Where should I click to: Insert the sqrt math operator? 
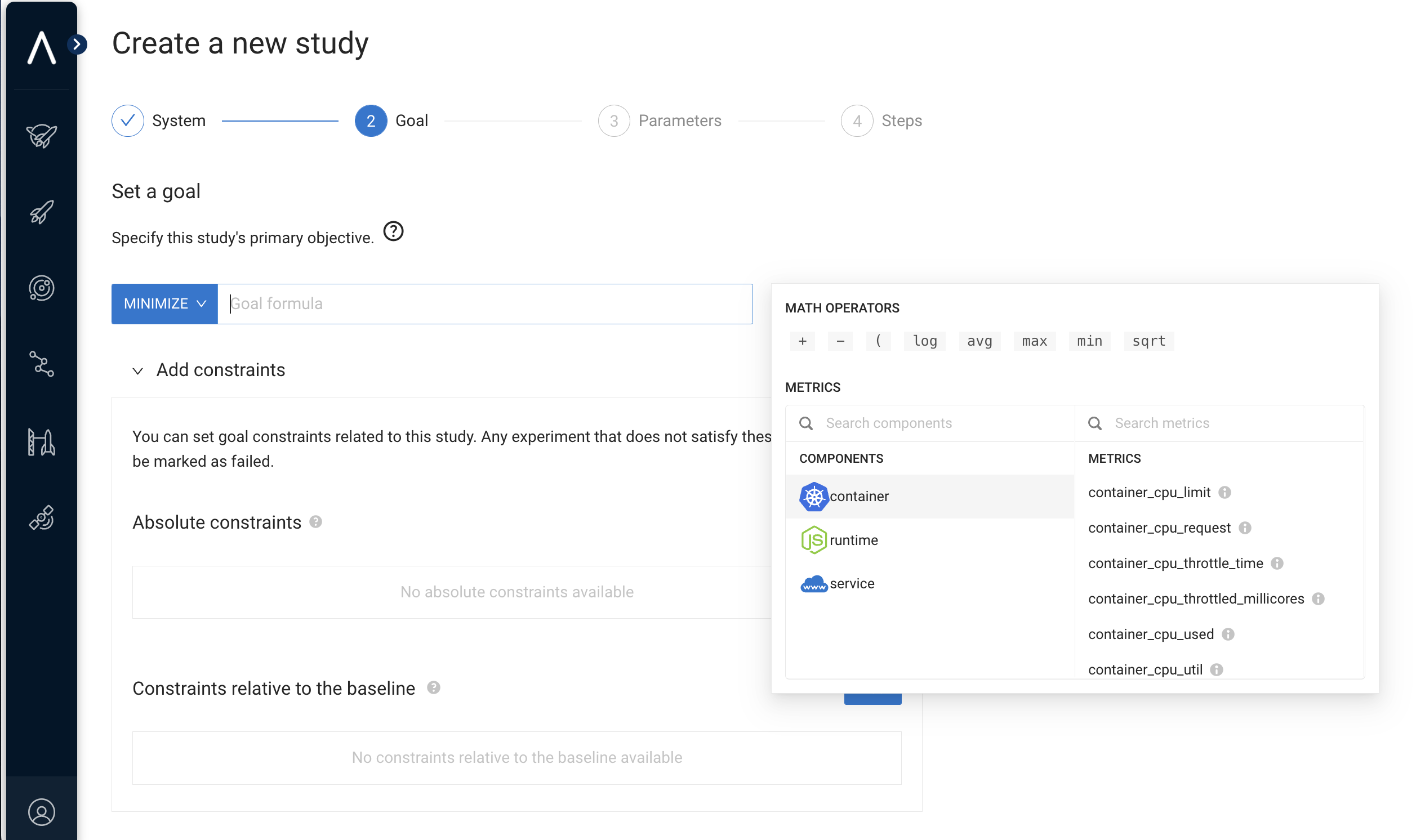(1148, 341)
